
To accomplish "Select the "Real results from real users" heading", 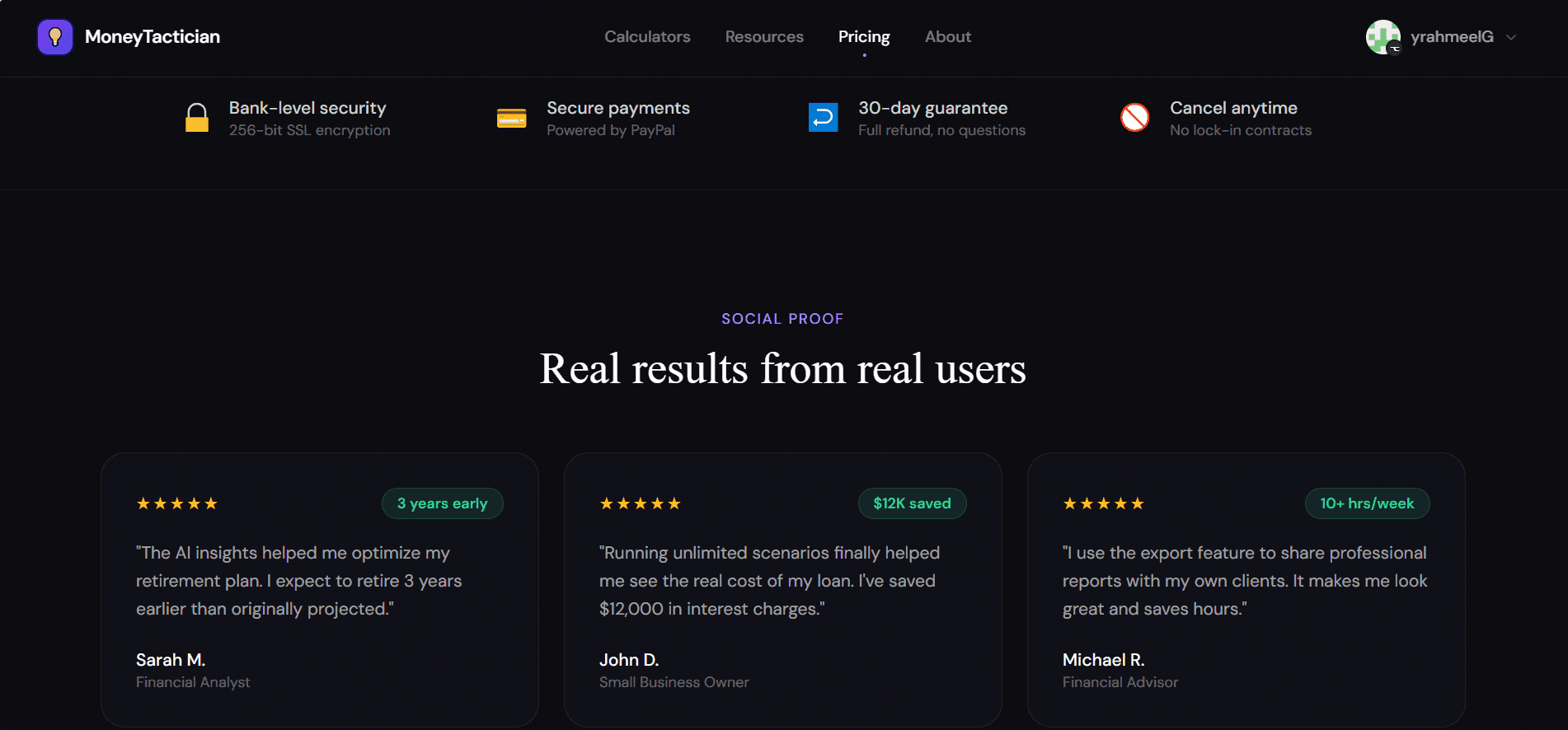I will 783,368.
